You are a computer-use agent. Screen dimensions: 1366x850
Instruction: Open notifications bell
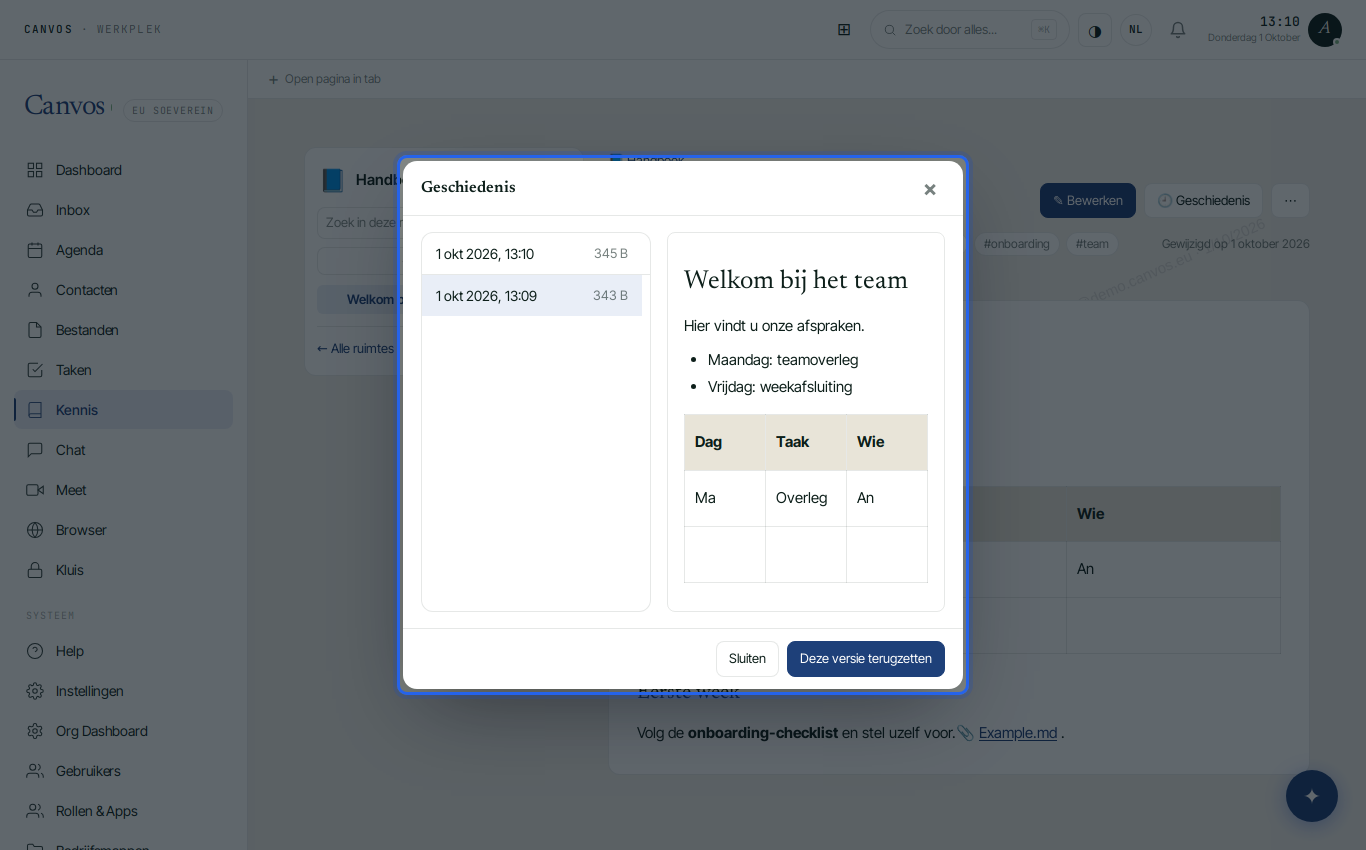[1178, 30]
